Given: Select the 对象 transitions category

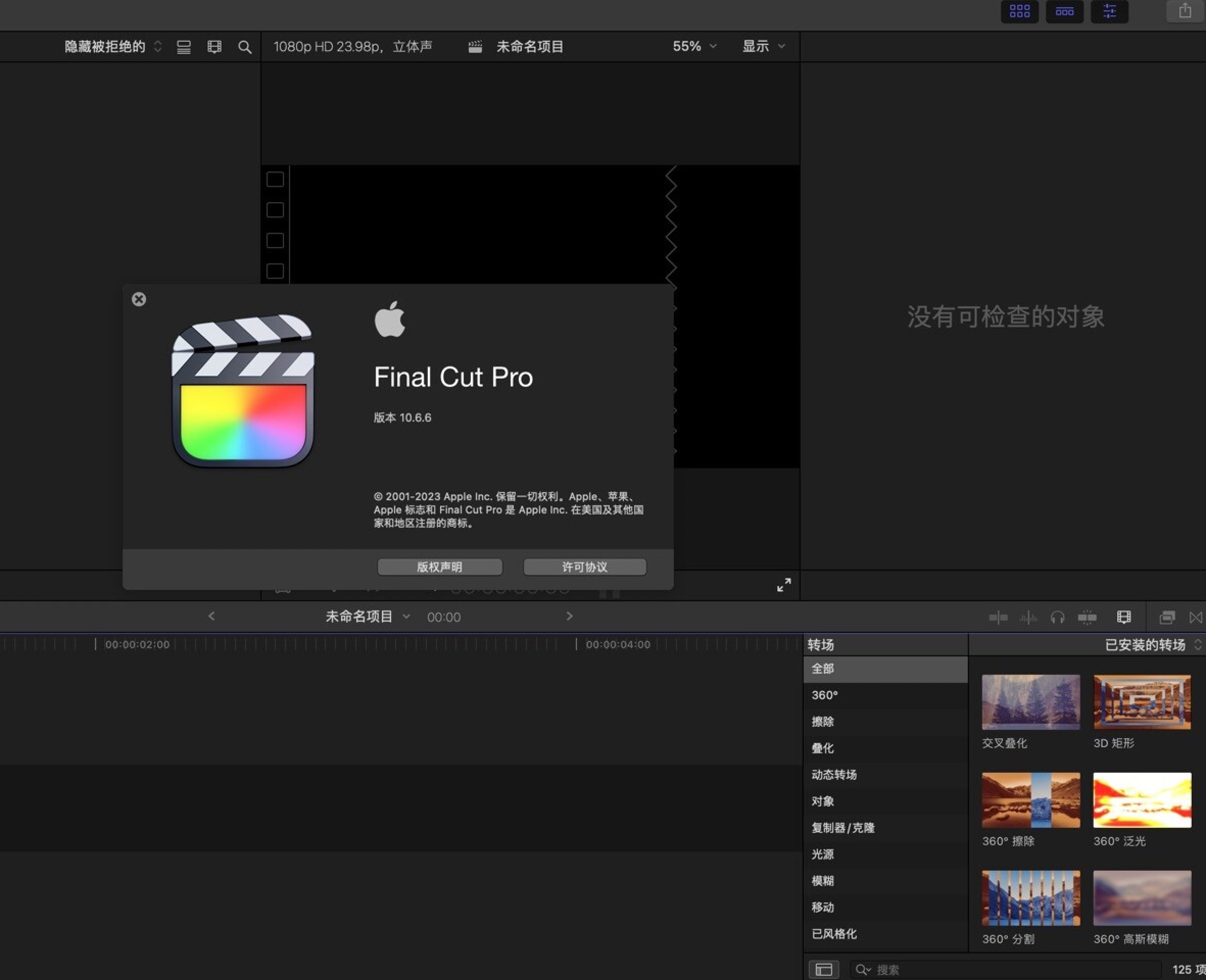Looking at the screenshot, I should coord(885,802).
